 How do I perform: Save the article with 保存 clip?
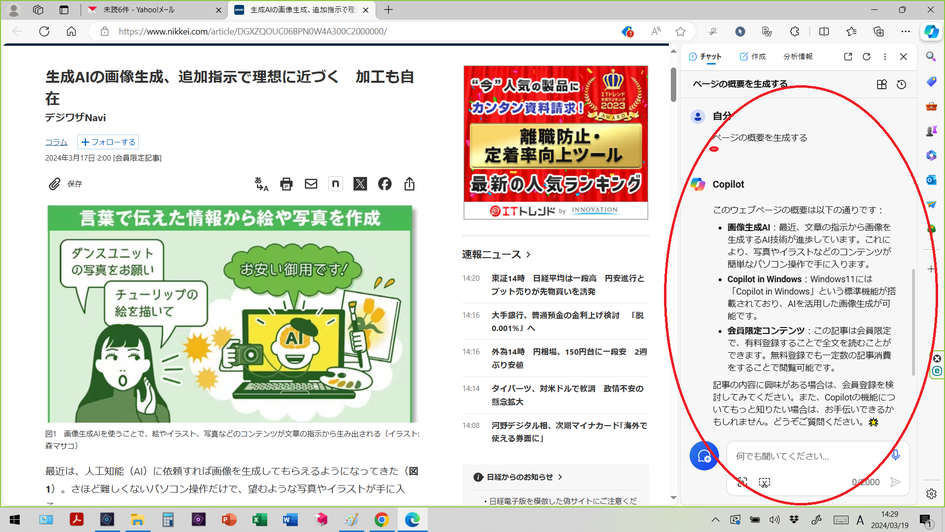pos(65,184)
